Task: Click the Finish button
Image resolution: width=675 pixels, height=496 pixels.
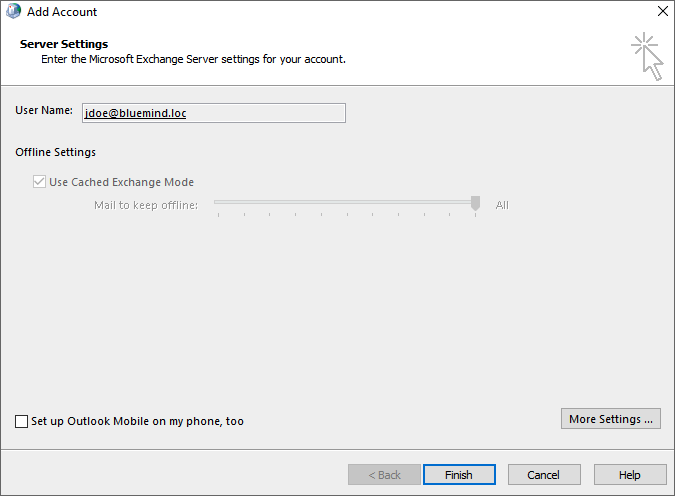Action: click(x=459, y=474)
